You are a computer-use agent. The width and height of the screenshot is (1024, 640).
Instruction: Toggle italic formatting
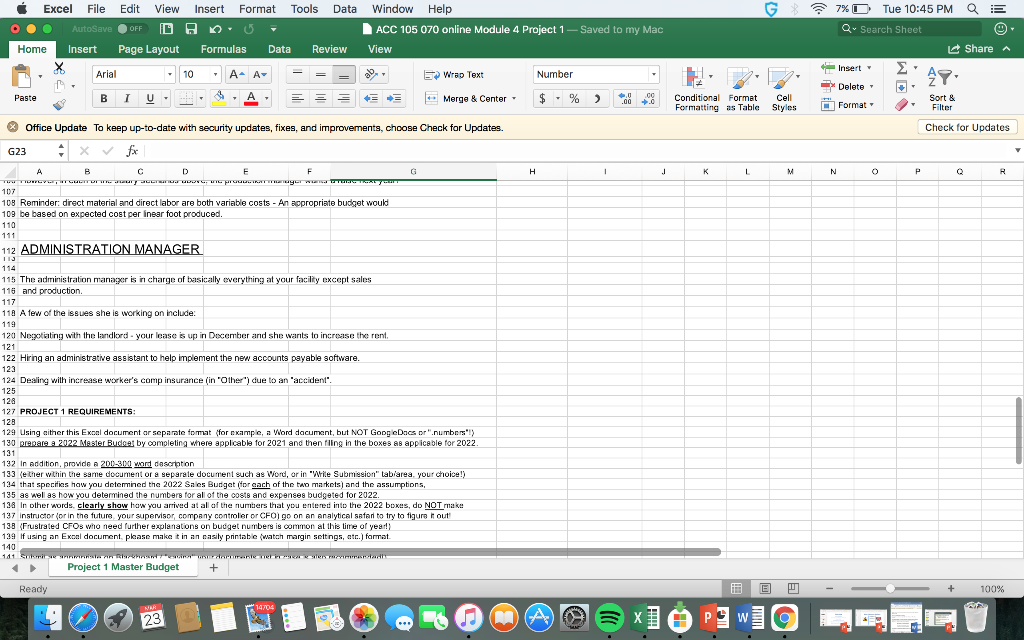click(125, 96)
